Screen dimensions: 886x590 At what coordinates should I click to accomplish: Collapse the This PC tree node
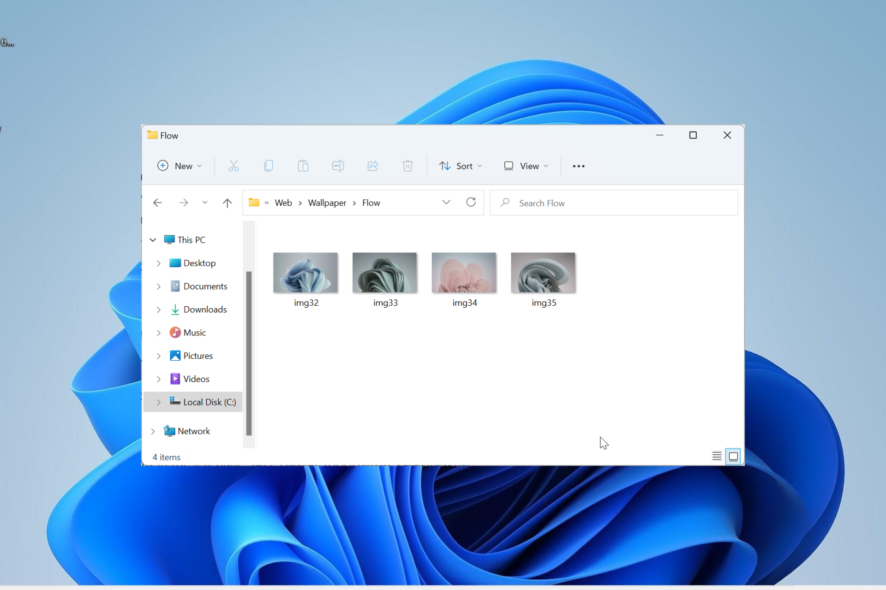click(x=153, y=240)
